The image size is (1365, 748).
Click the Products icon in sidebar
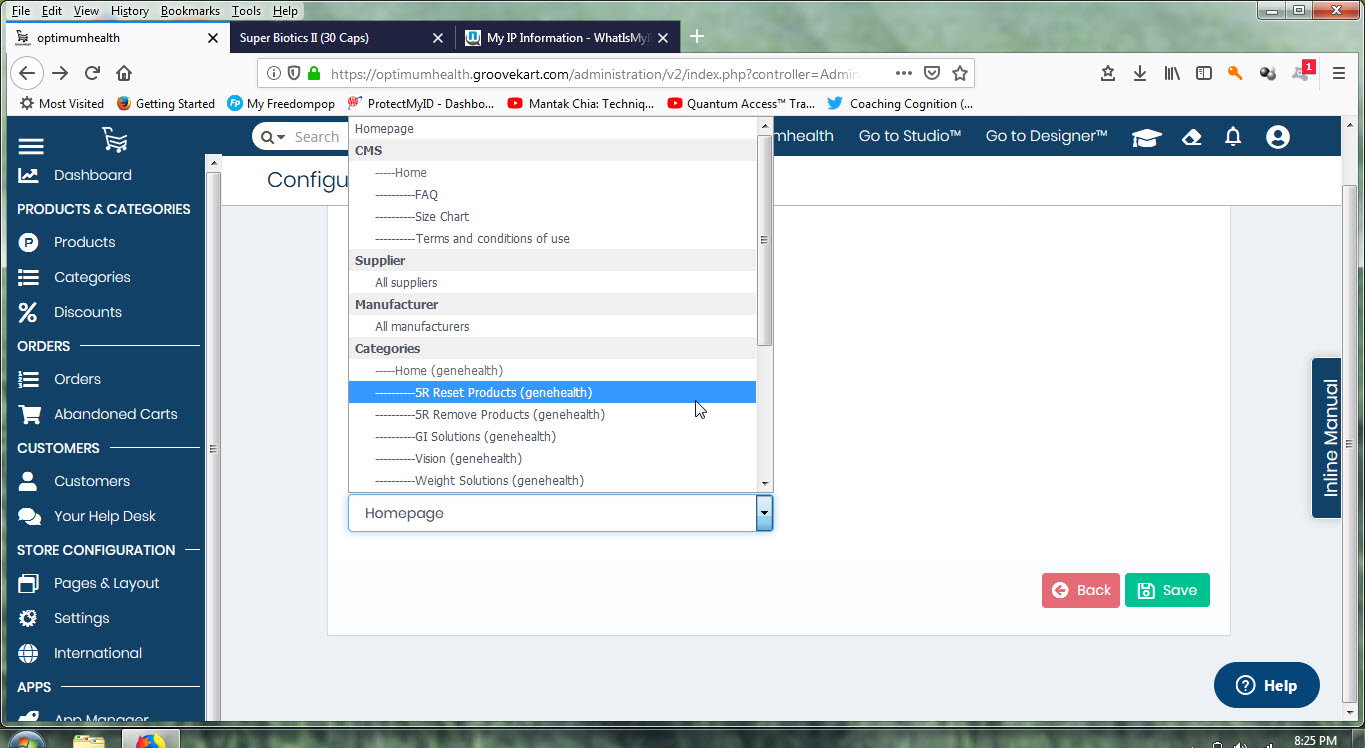28,242
